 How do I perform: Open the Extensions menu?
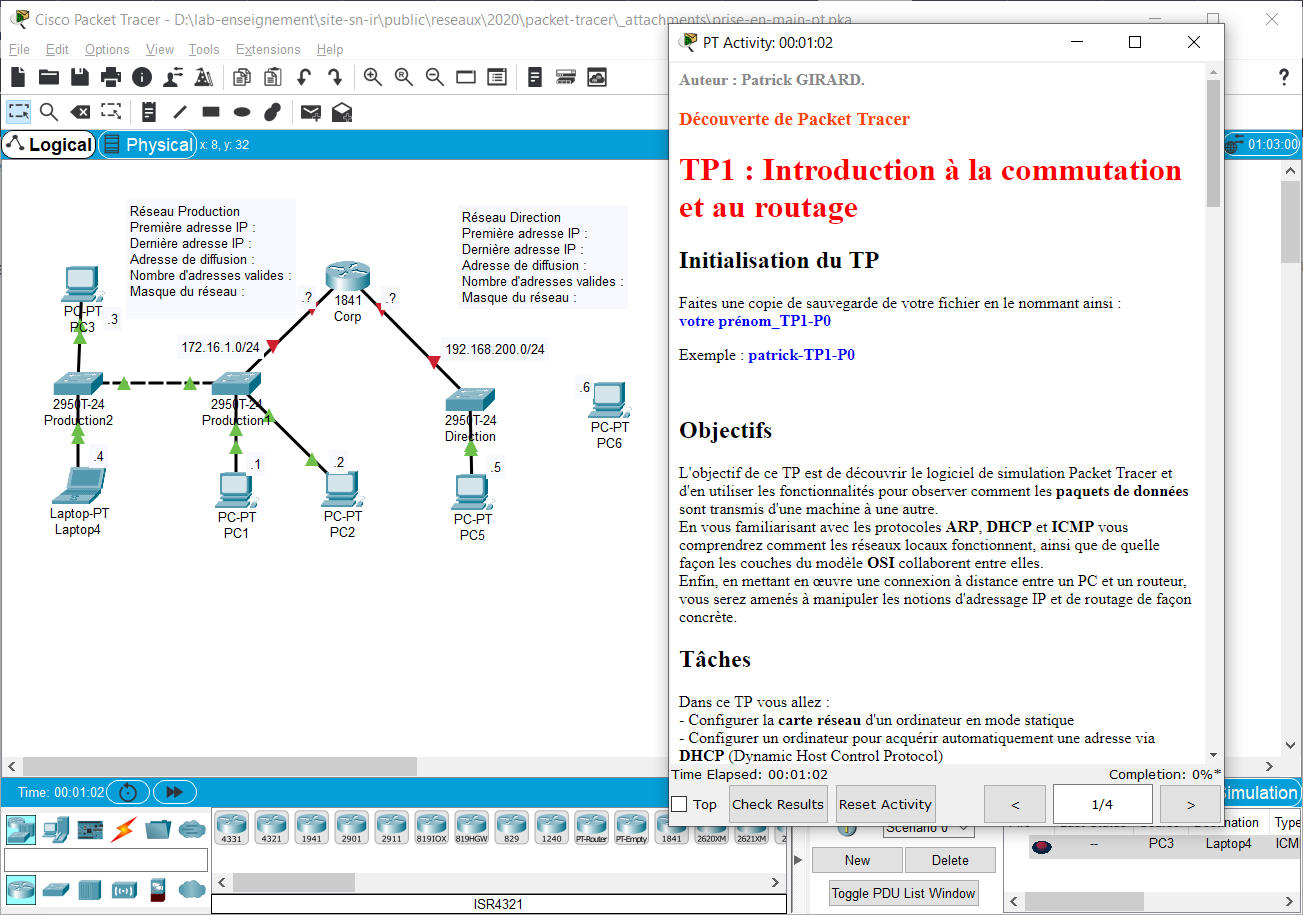(268, 49)
